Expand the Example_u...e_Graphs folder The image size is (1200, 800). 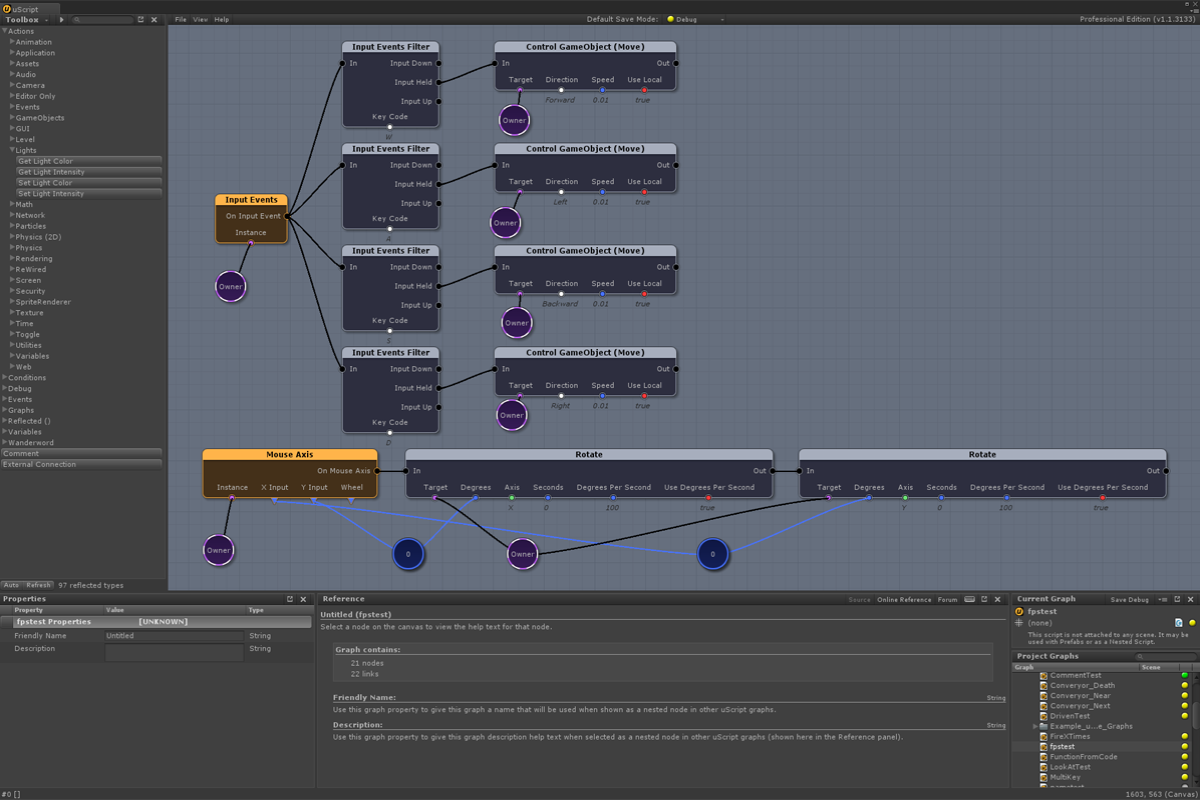1035,726
